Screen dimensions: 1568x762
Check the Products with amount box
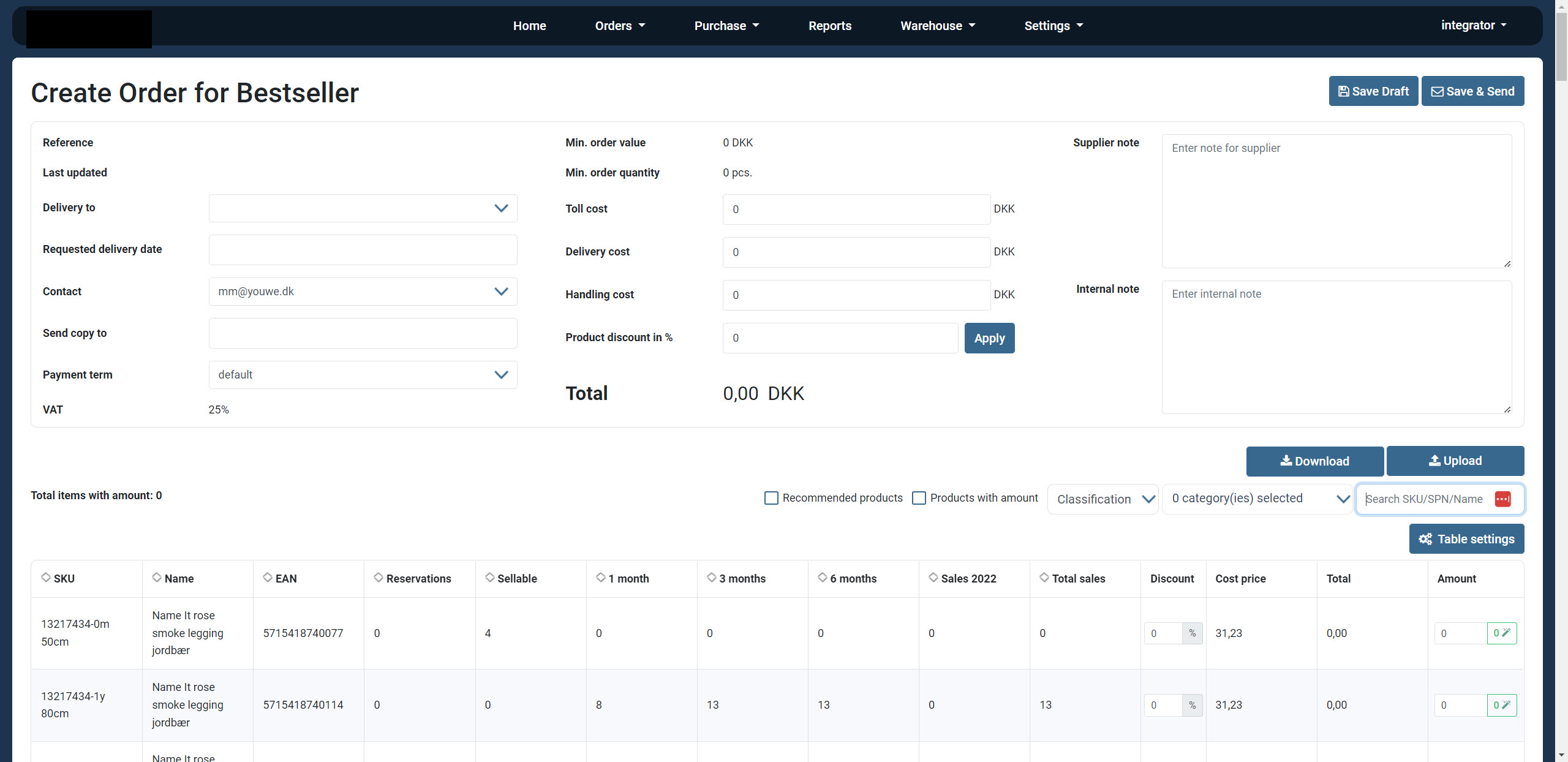tap(919, 498)
